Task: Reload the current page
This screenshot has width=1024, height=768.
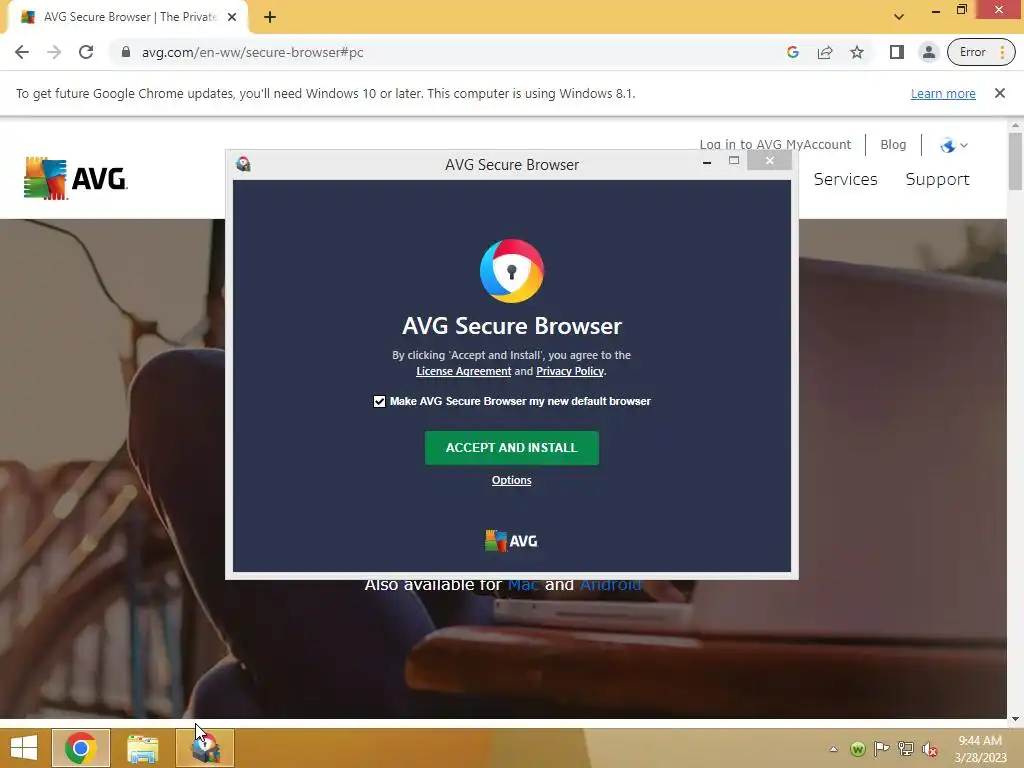Action: click(86, 52)
